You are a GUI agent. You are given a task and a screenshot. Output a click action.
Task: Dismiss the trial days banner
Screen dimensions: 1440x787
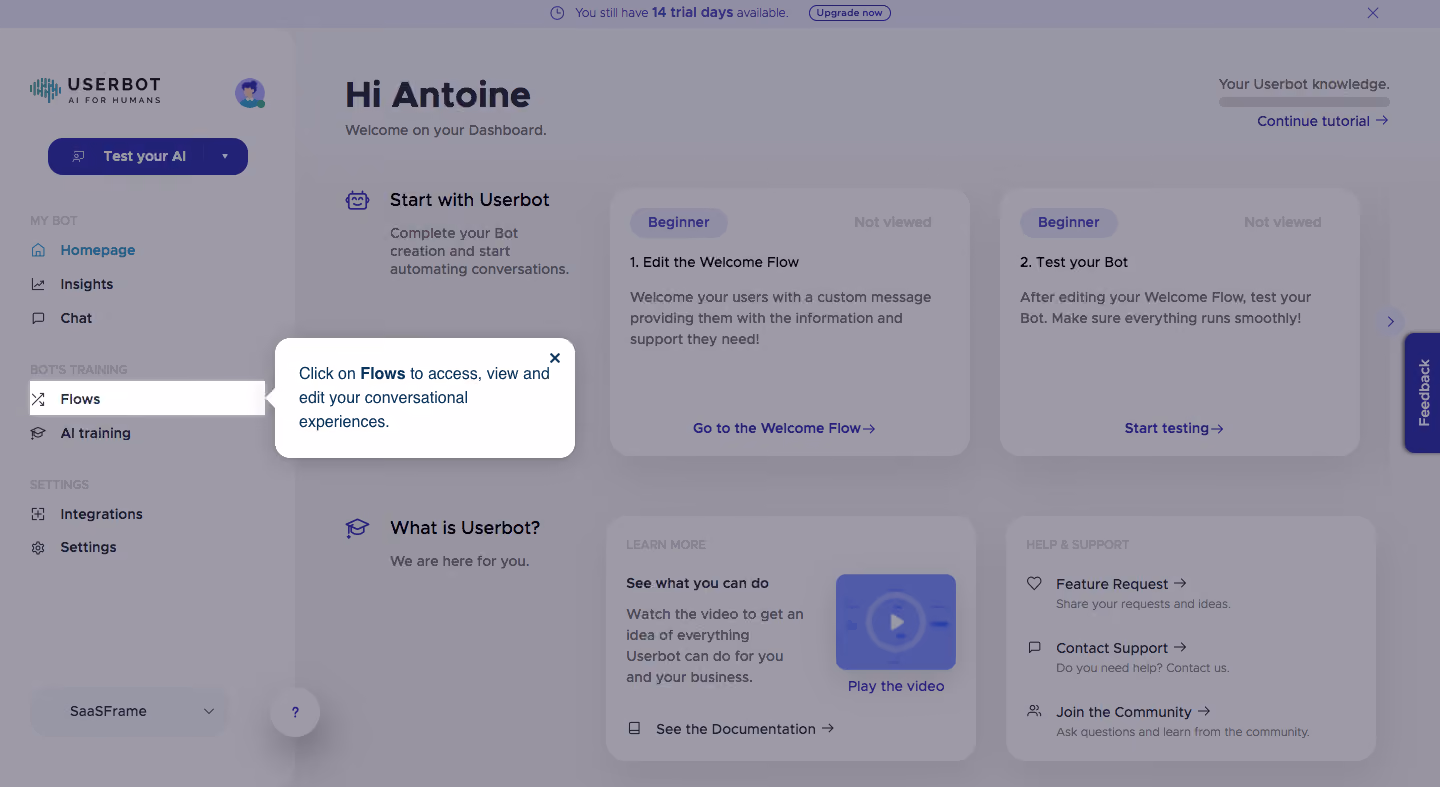[1373, 13]
